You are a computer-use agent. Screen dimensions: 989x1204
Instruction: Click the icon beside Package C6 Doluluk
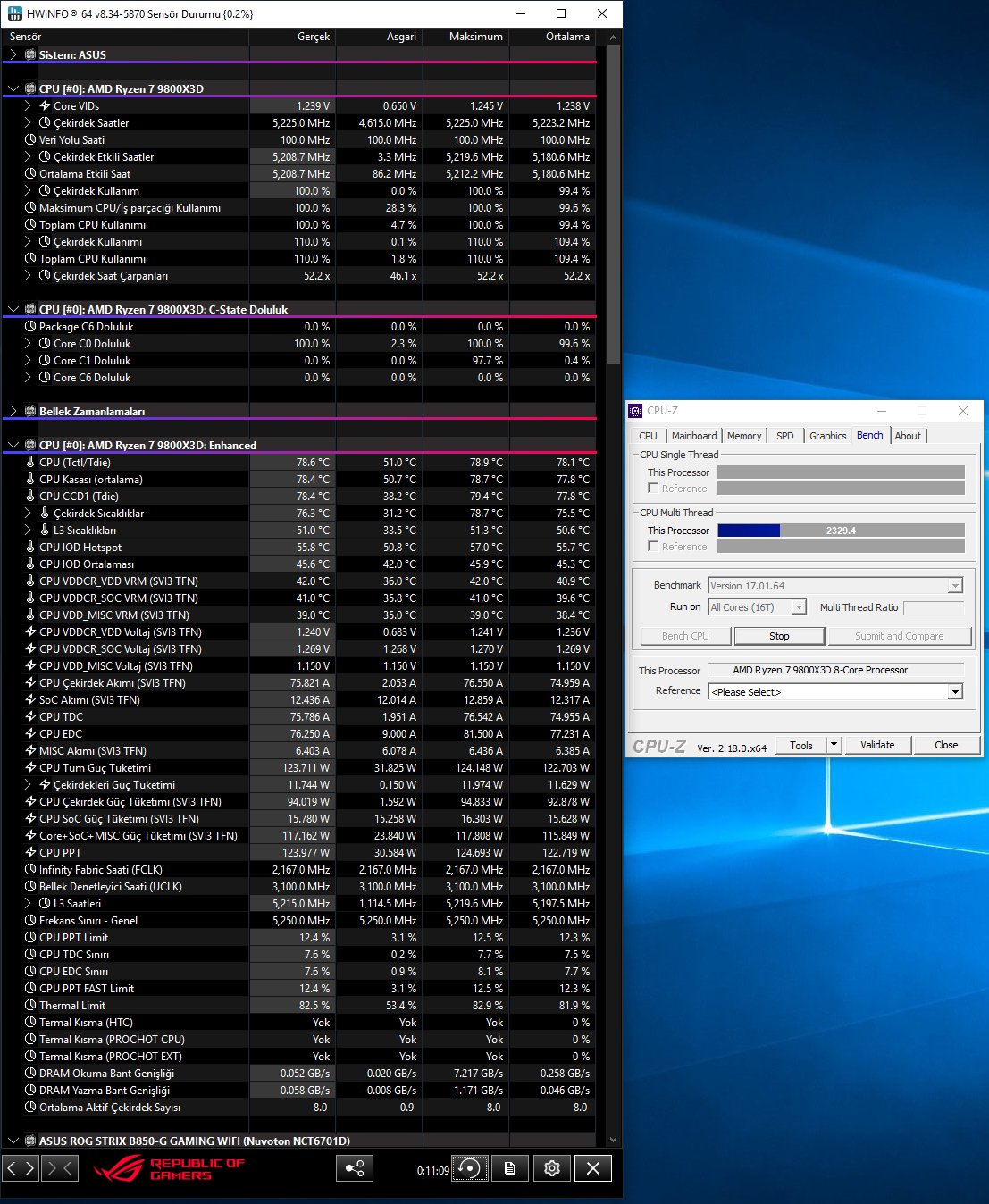(x=30, y=326)
